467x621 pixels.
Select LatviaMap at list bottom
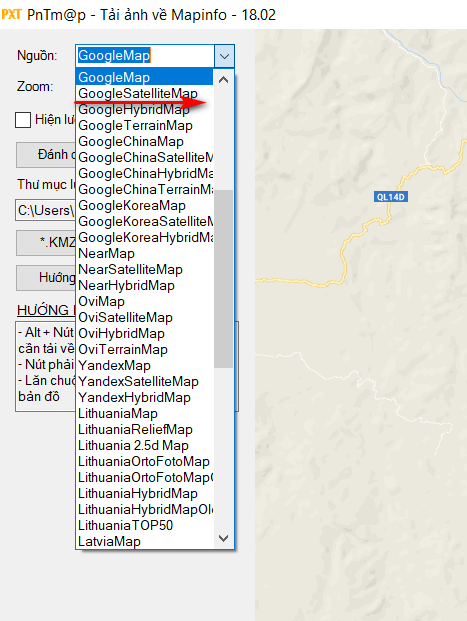click(145, 541)
